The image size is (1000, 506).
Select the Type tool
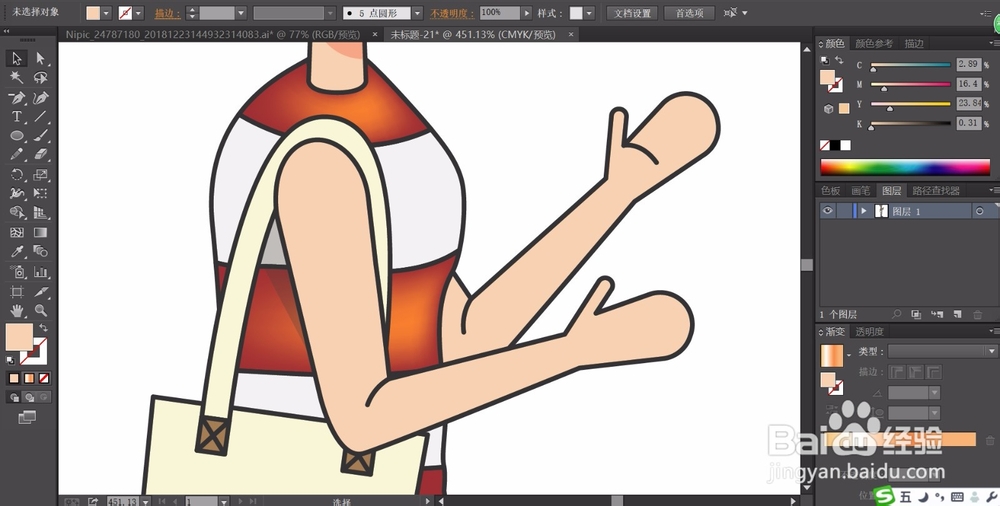tap(17, 116)
